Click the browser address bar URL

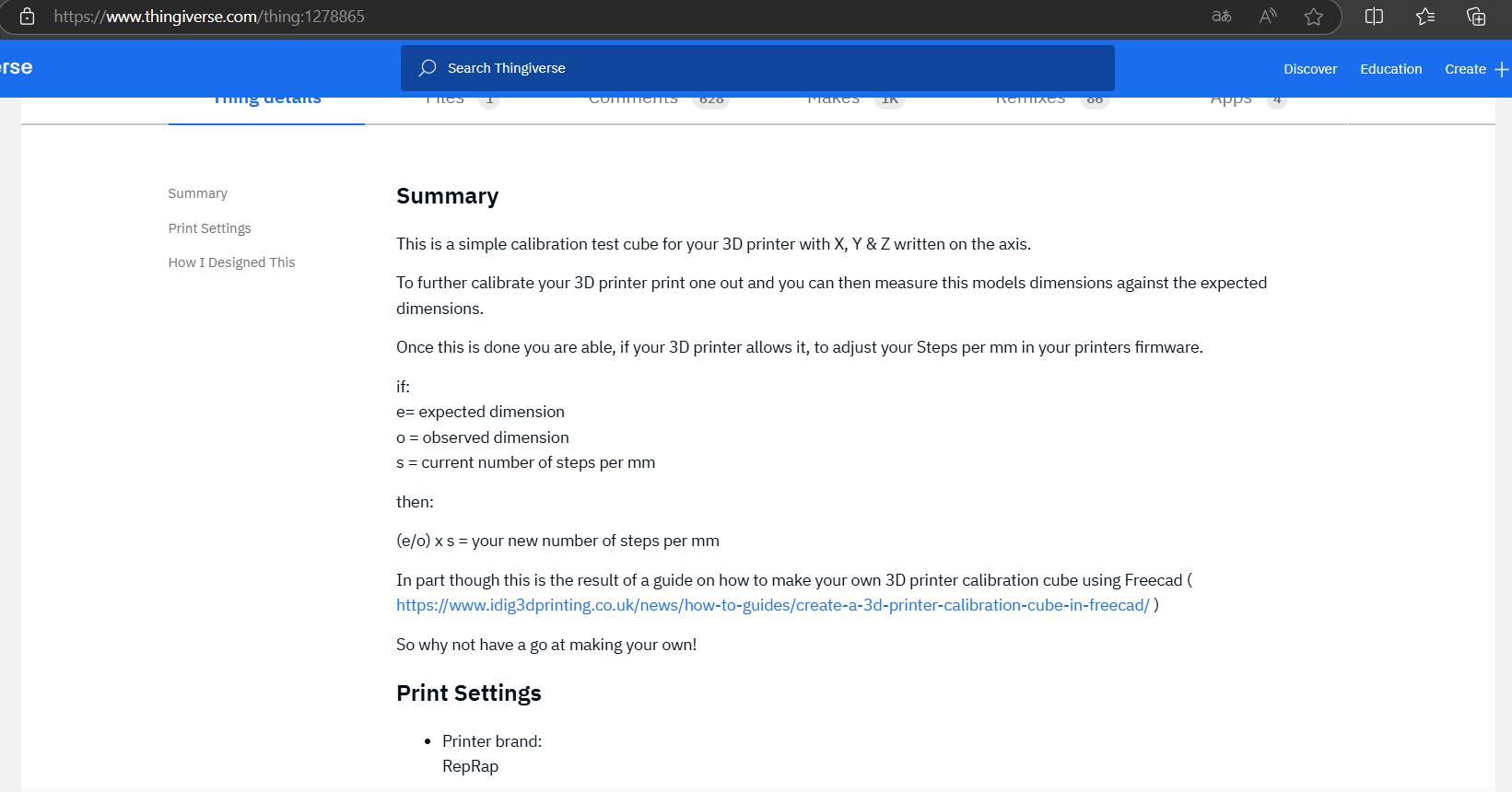click(209, 17)
